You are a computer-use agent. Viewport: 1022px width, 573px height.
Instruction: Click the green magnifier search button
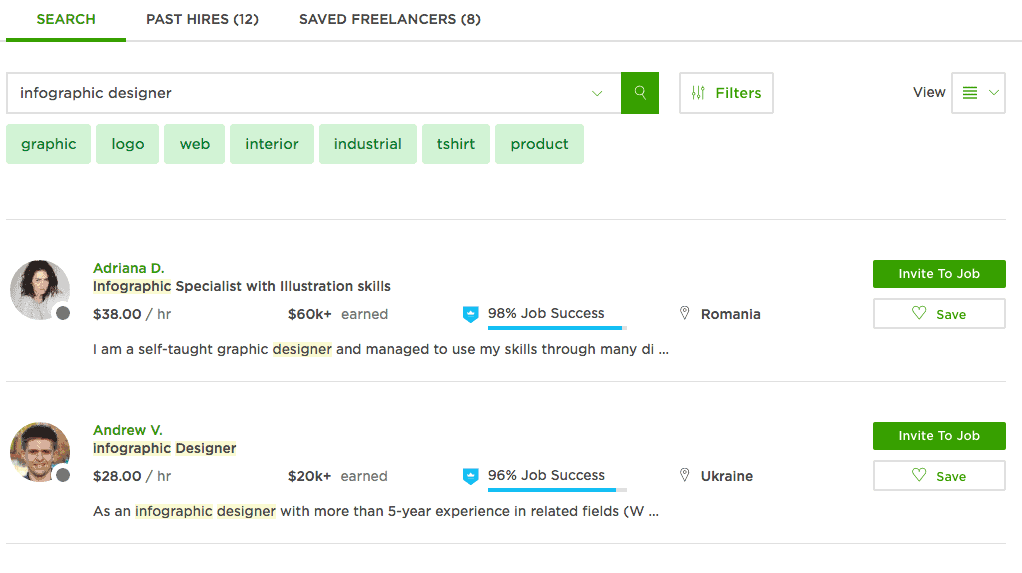tap(639, 93)
